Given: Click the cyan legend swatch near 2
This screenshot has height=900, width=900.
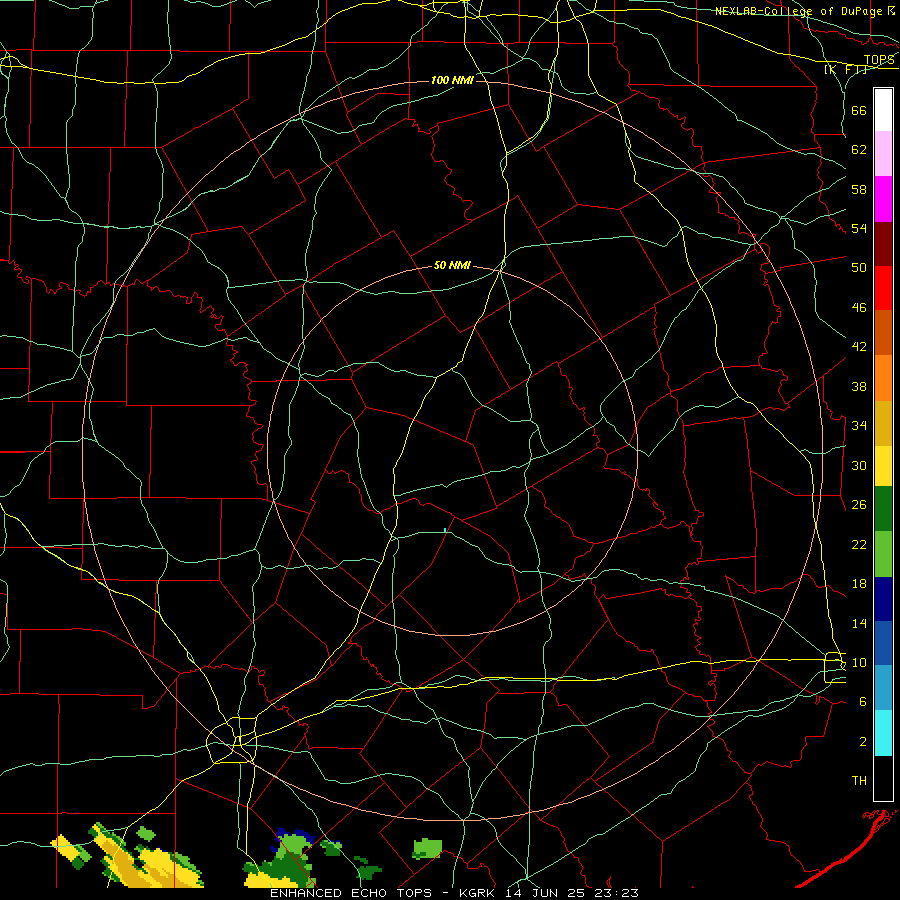Looking at the screenshot, I should [883, 733].
